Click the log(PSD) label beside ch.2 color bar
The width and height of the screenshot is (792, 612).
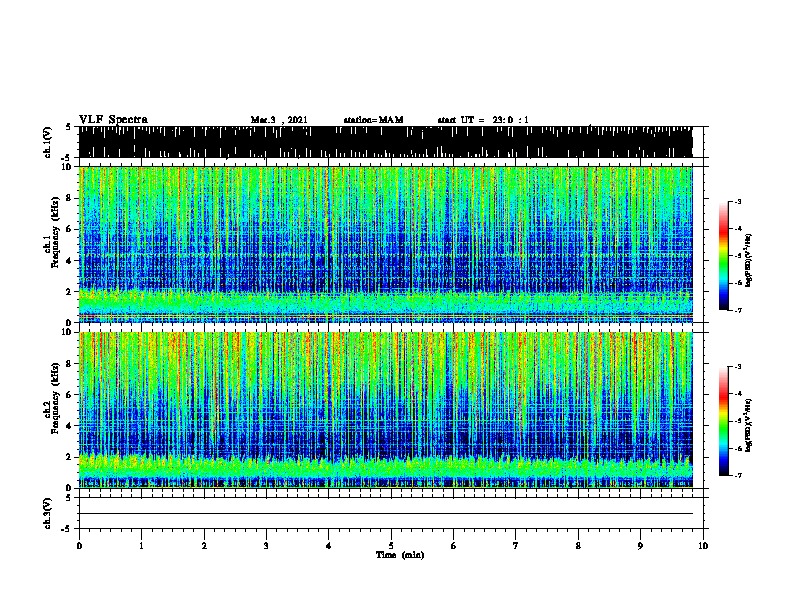748,425
